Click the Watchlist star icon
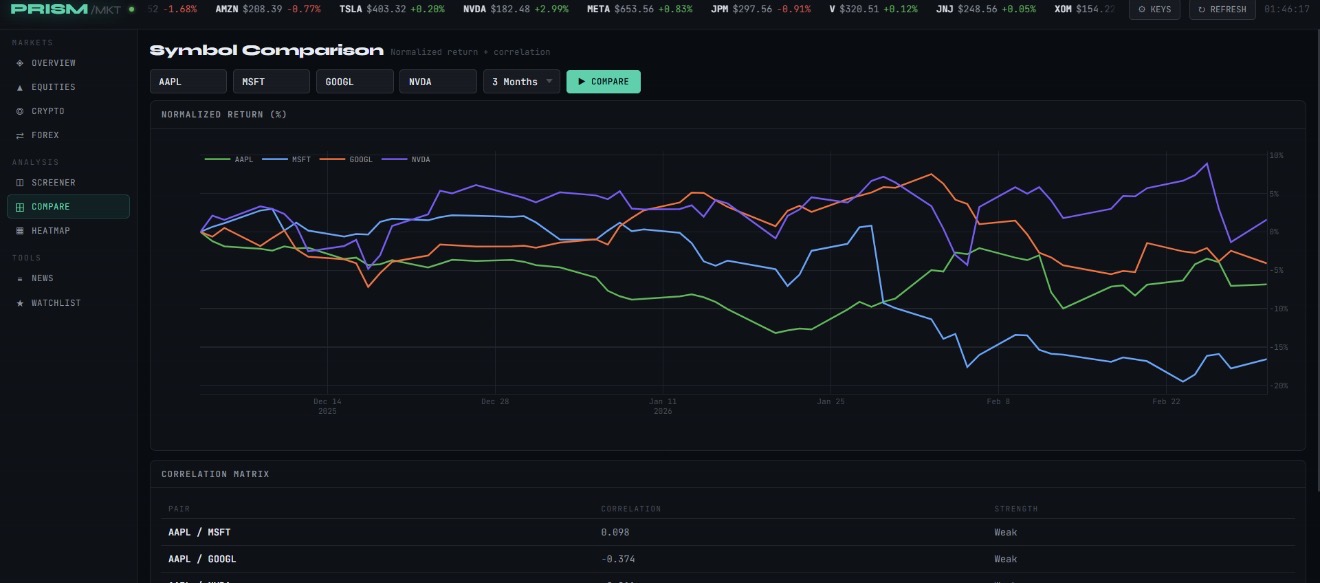Image resolution: width=1320 pixels, height=583 pixels. point(20,303)
